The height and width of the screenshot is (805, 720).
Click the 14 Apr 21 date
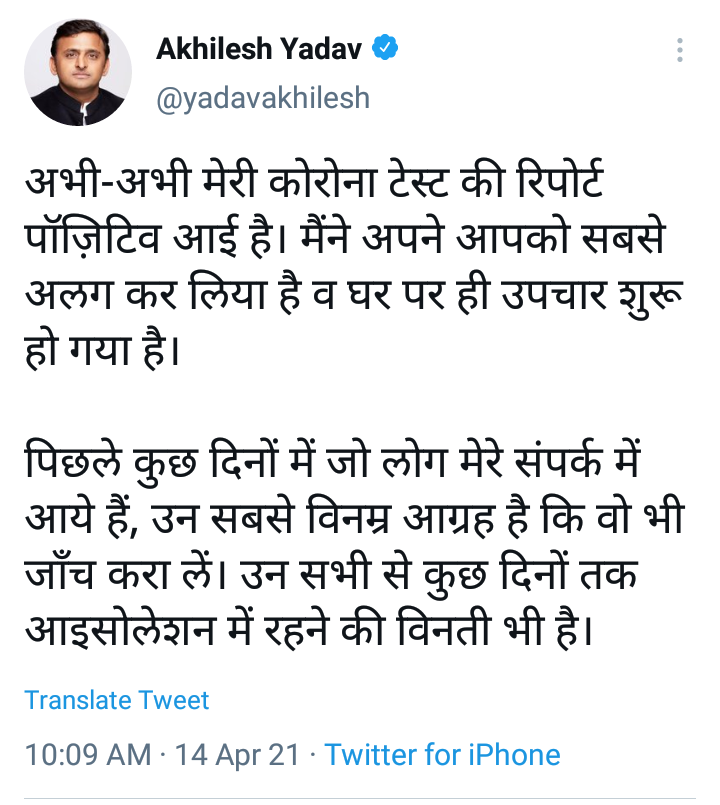tap(237, 755)
